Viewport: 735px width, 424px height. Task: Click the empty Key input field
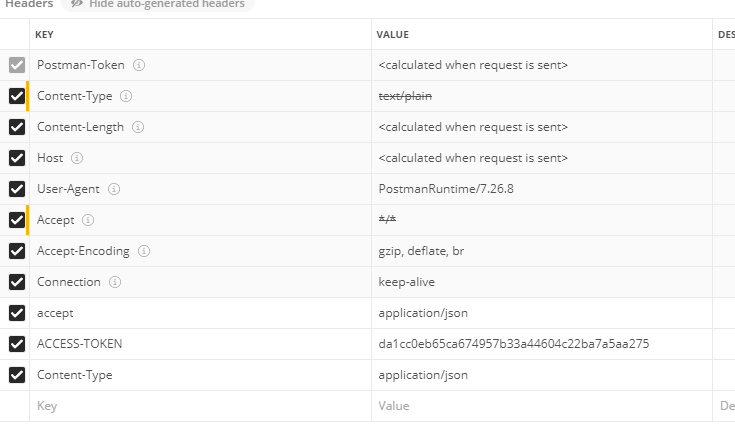[200, 406]
